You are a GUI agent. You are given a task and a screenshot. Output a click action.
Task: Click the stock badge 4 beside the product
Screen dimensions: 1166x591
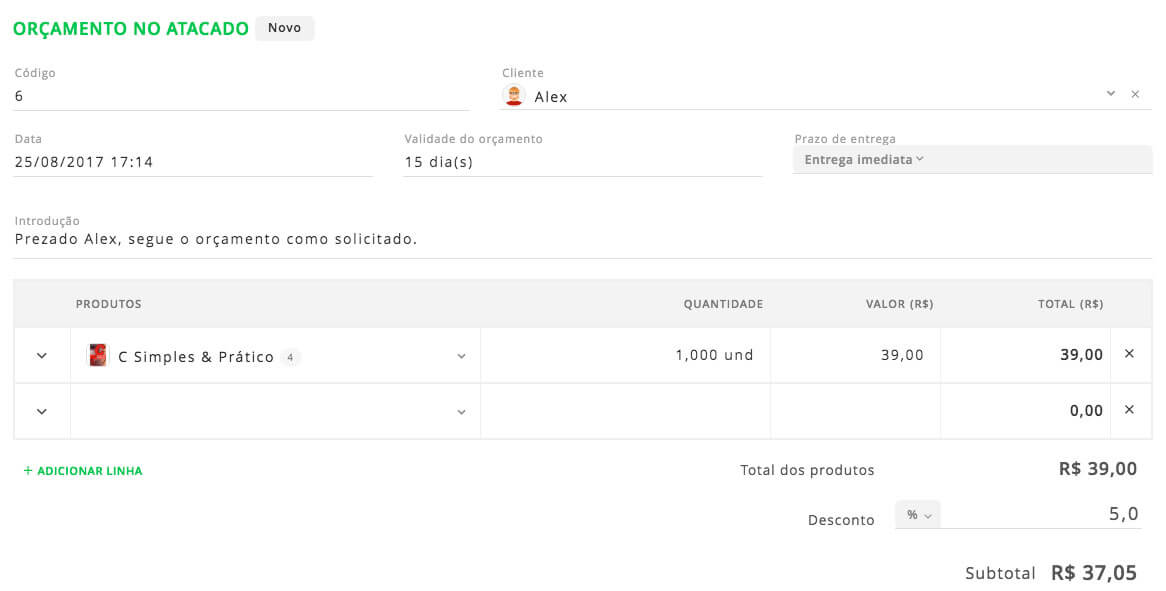point(290,358)
